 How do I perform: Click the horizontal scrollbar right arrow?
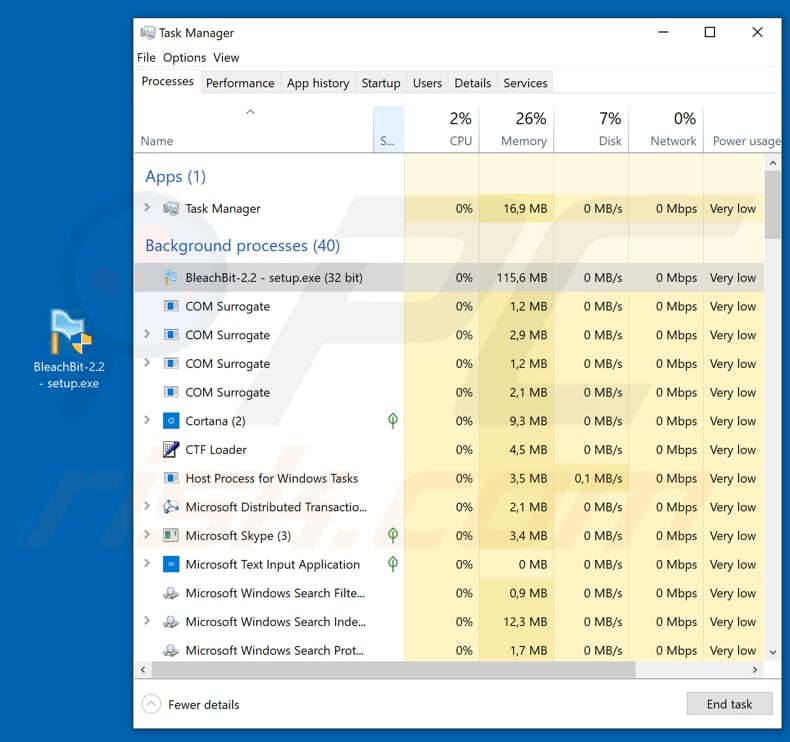(757, 669)
